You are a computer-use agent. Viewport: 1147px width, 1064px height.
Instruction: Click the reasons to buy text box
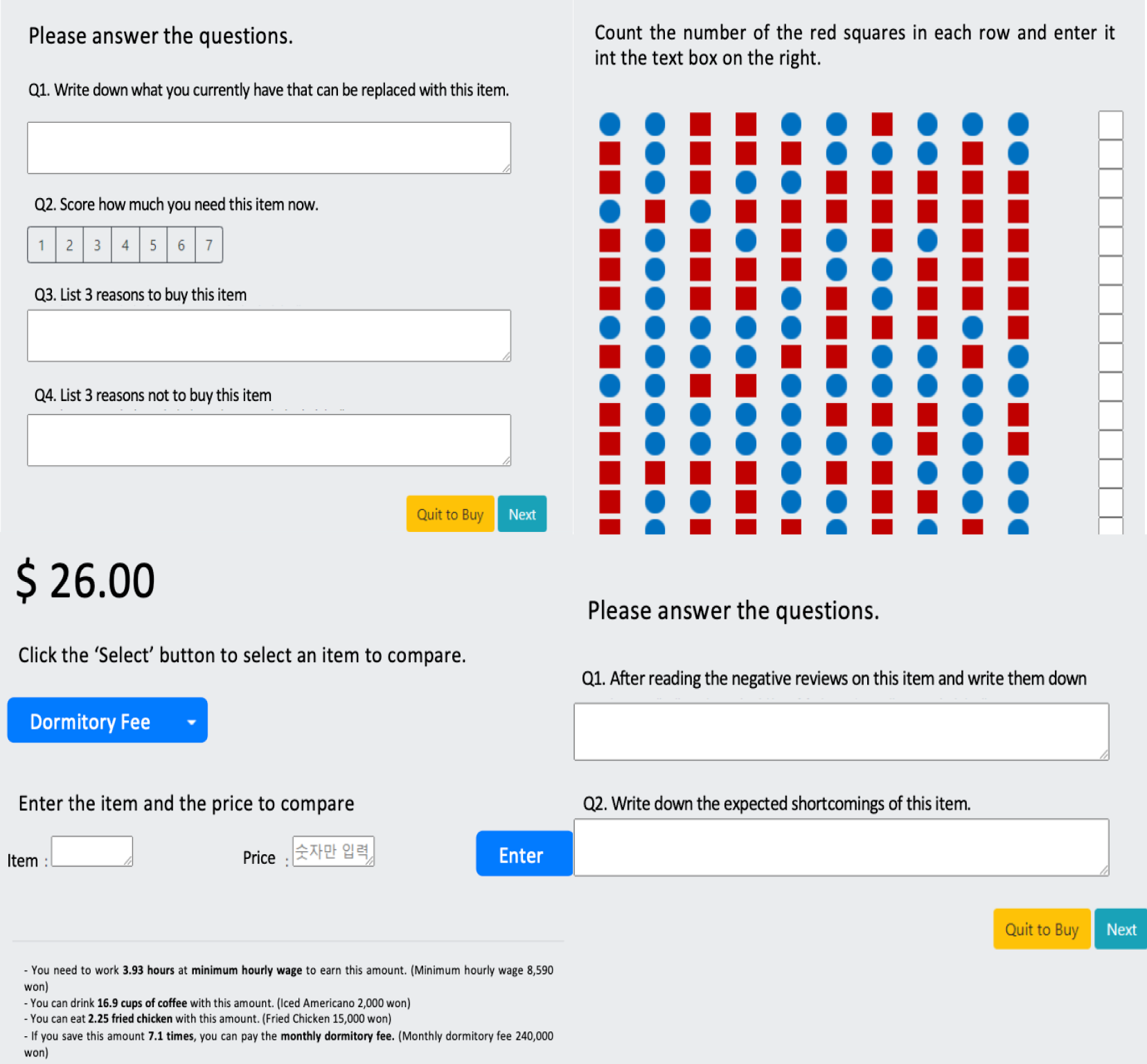pyautogui.click(x=269, y=335)
